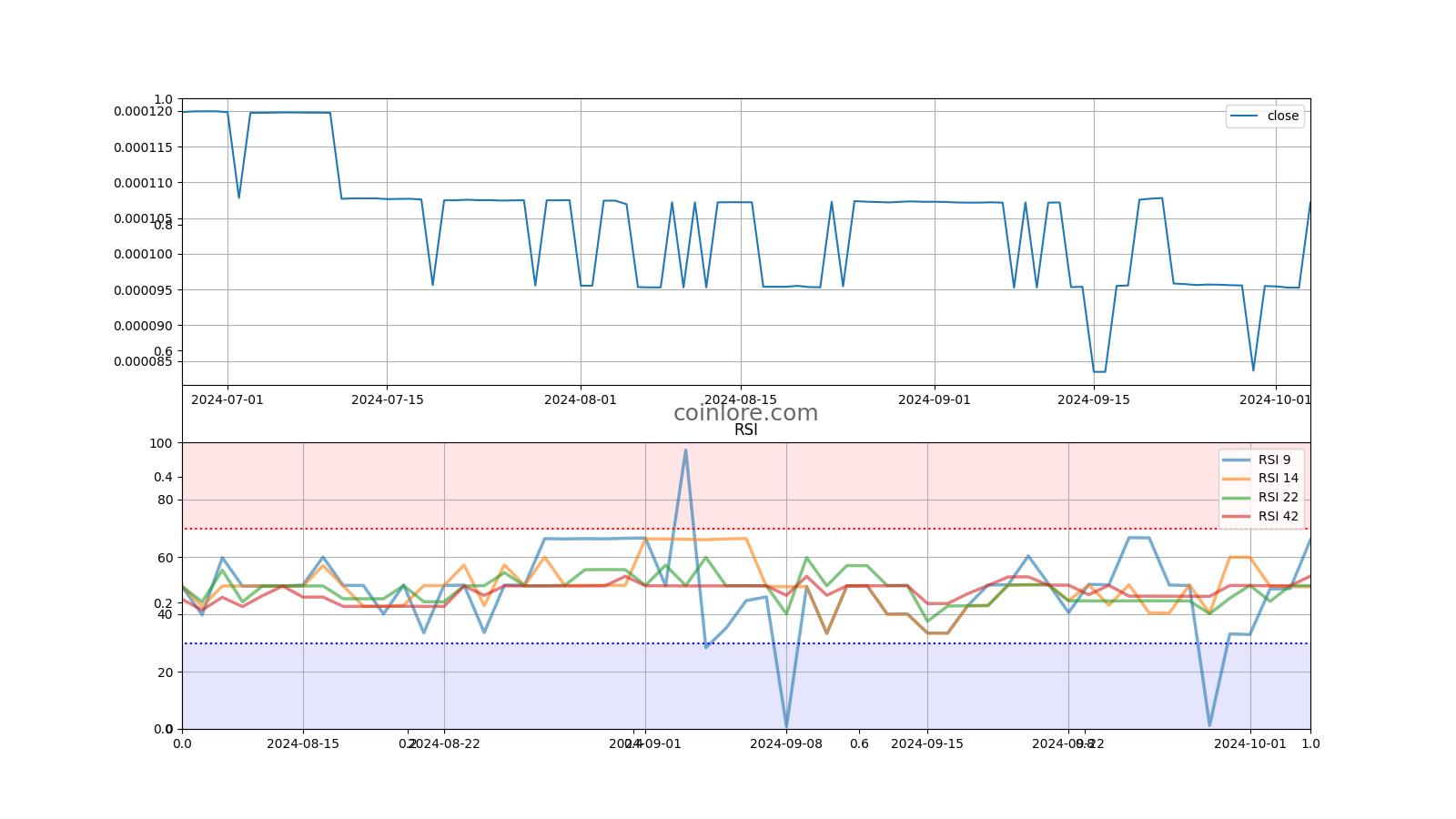Image resolution: width=1456 pixels, height=819 pixels.
Task: Click the 0.000120 price axis label
Action: [x=143, y=111]
